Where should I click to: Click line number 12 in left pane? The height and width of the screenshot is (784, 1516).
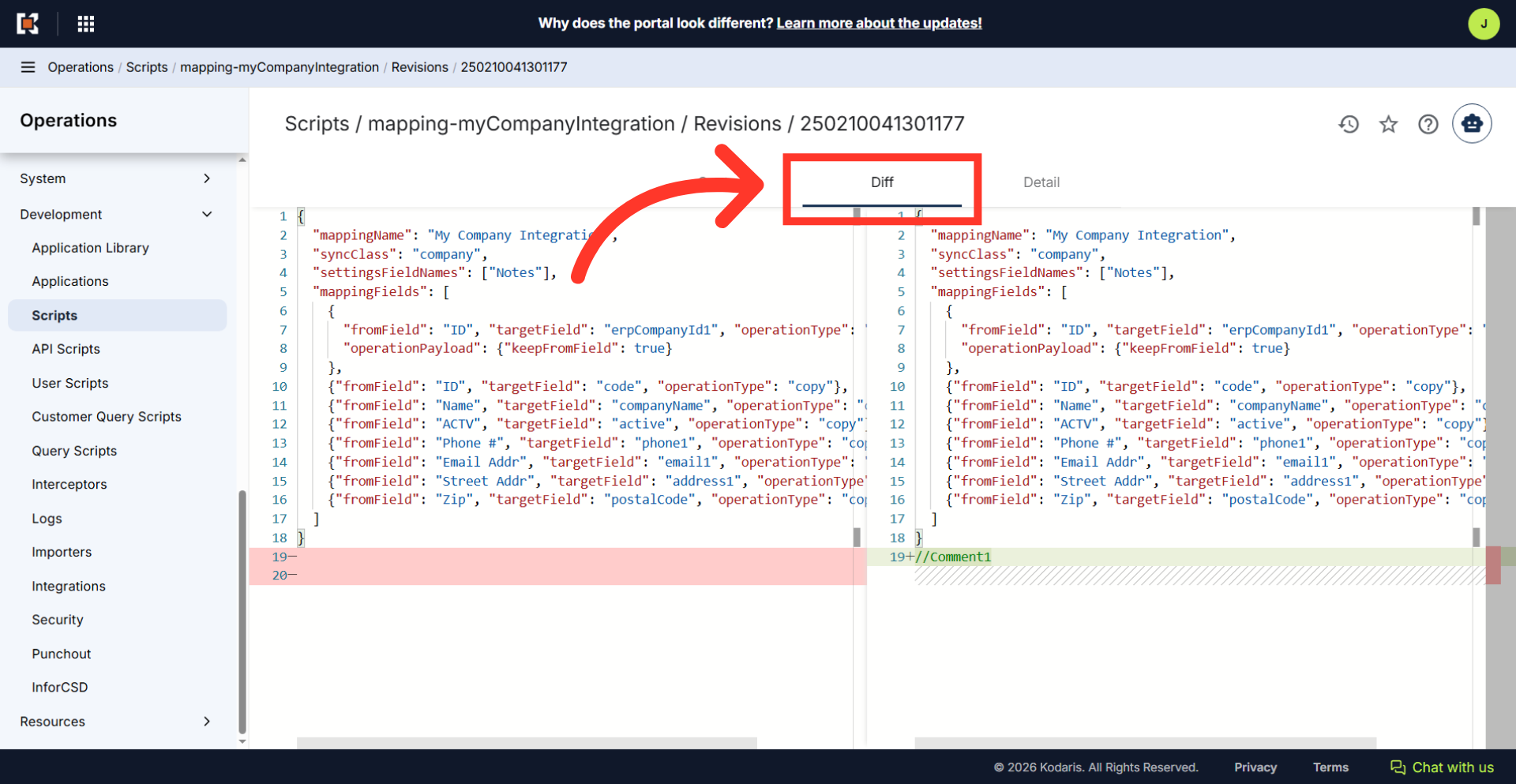click(280, 424)
